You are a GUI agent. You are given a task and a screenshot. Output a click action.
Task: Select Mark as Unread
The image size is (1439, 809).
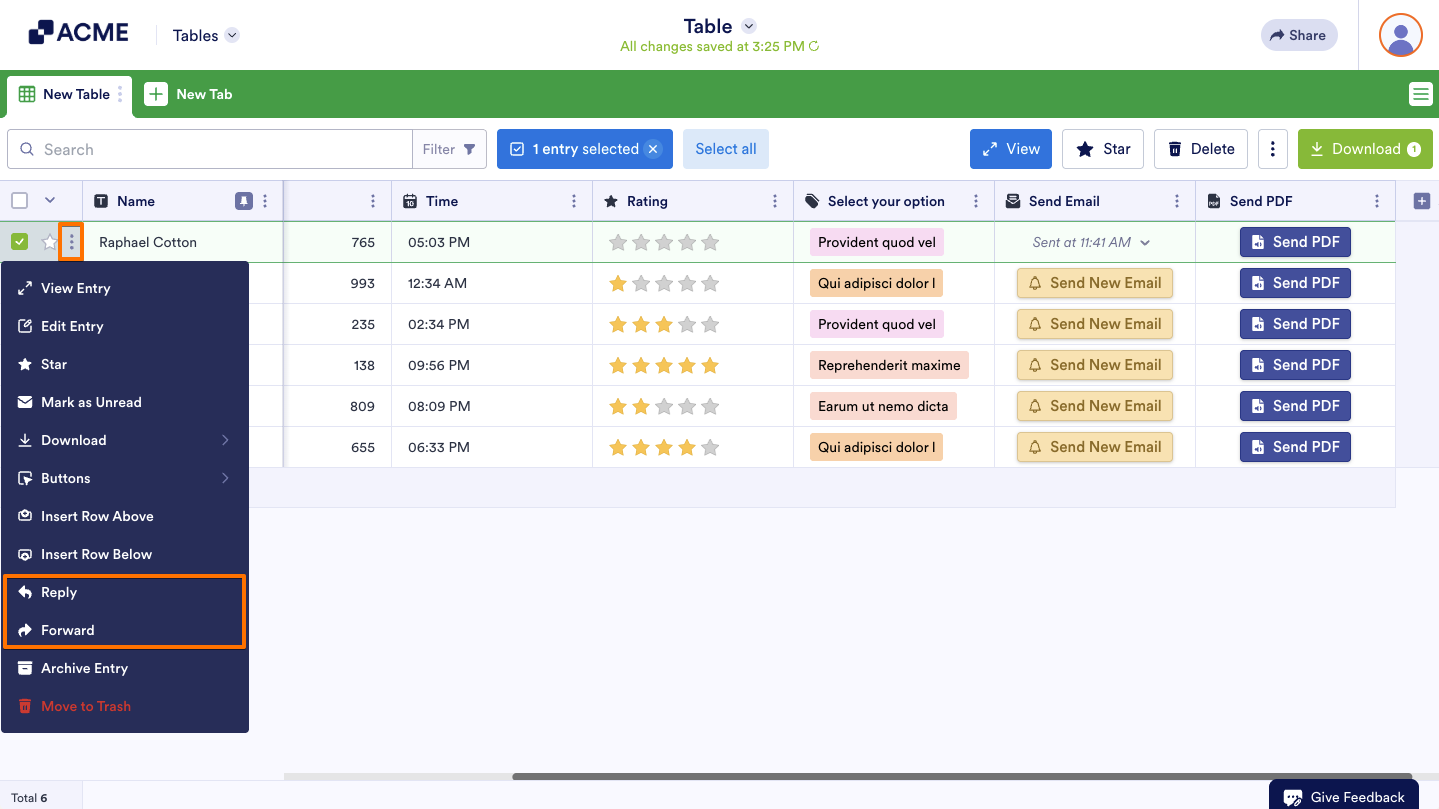[x=125, y=402]
